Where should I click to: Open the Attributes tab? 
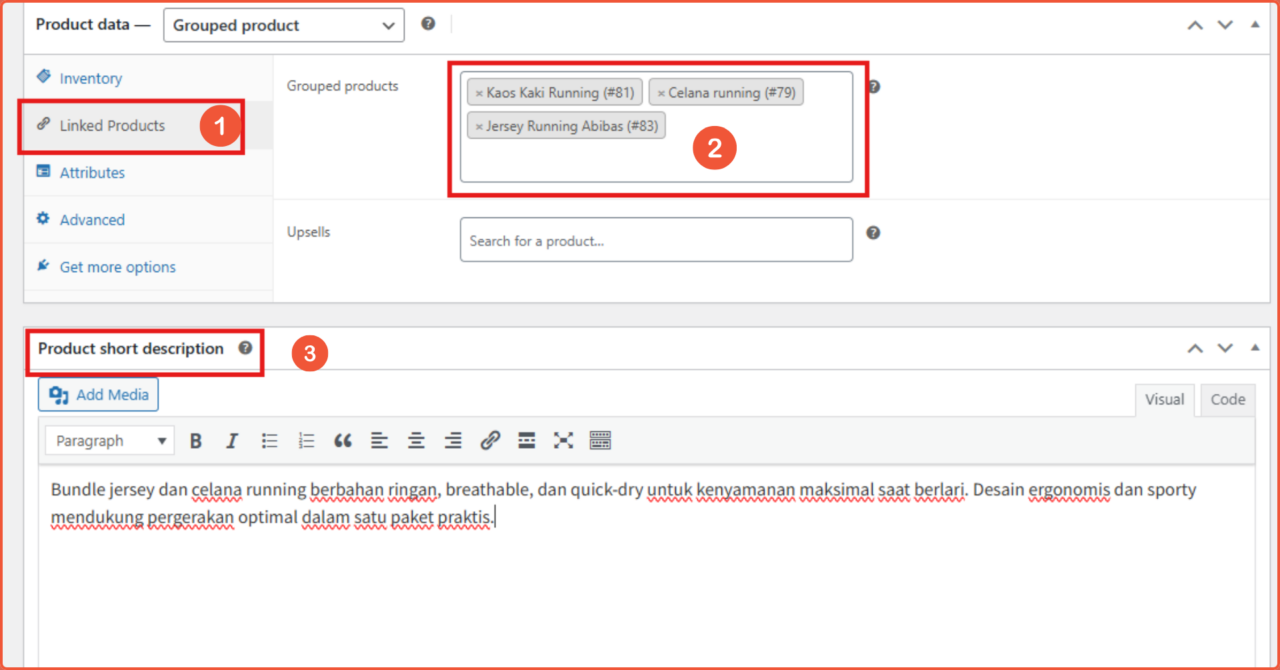92,172
